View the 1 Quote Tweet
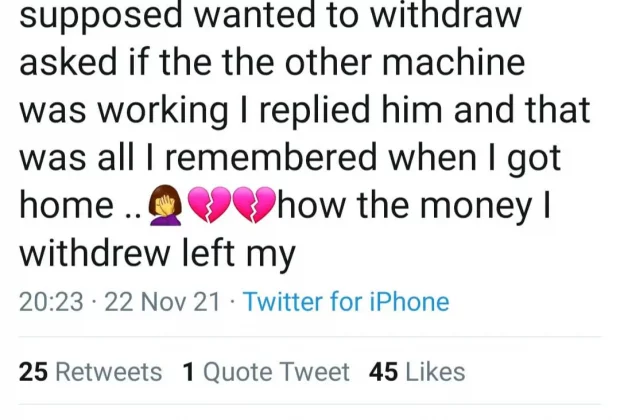Image resolution: width=620 pixels, height=420 pixels. click(x=267, y=372)
